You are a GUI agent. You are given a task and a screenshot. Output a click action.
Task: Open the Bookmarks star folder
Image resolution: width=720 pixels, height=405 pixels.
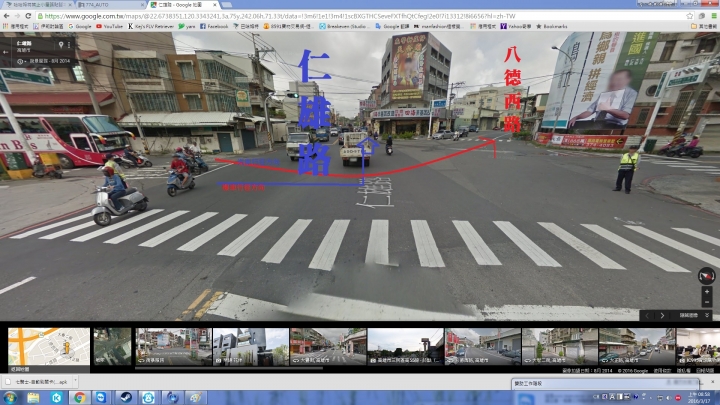(551, 26)
